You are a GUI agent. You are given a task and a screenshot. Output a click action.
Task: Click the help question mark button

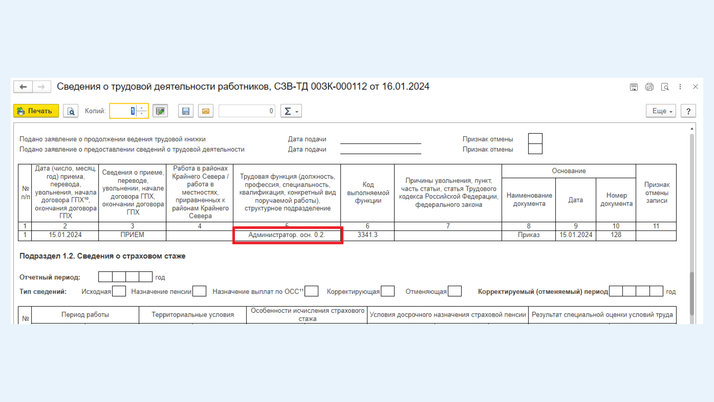(x=688, y=111)
